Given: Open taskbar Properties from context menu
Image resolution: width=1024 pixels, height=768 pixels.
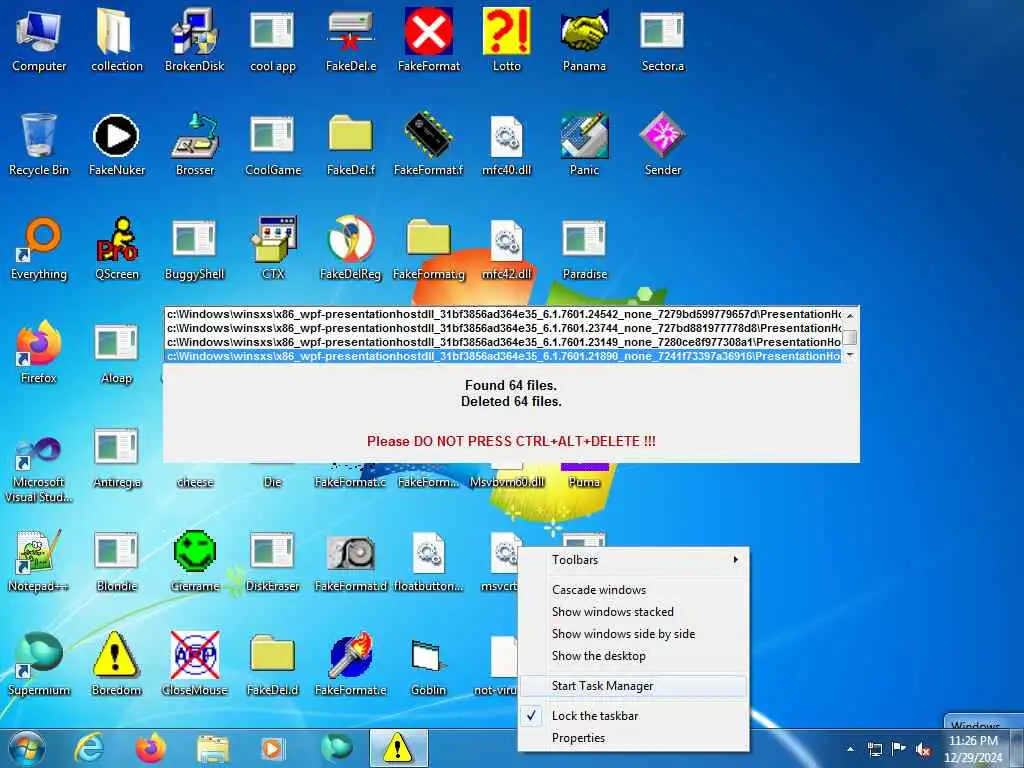Looking at the screenshot, I should click(633, 738).
